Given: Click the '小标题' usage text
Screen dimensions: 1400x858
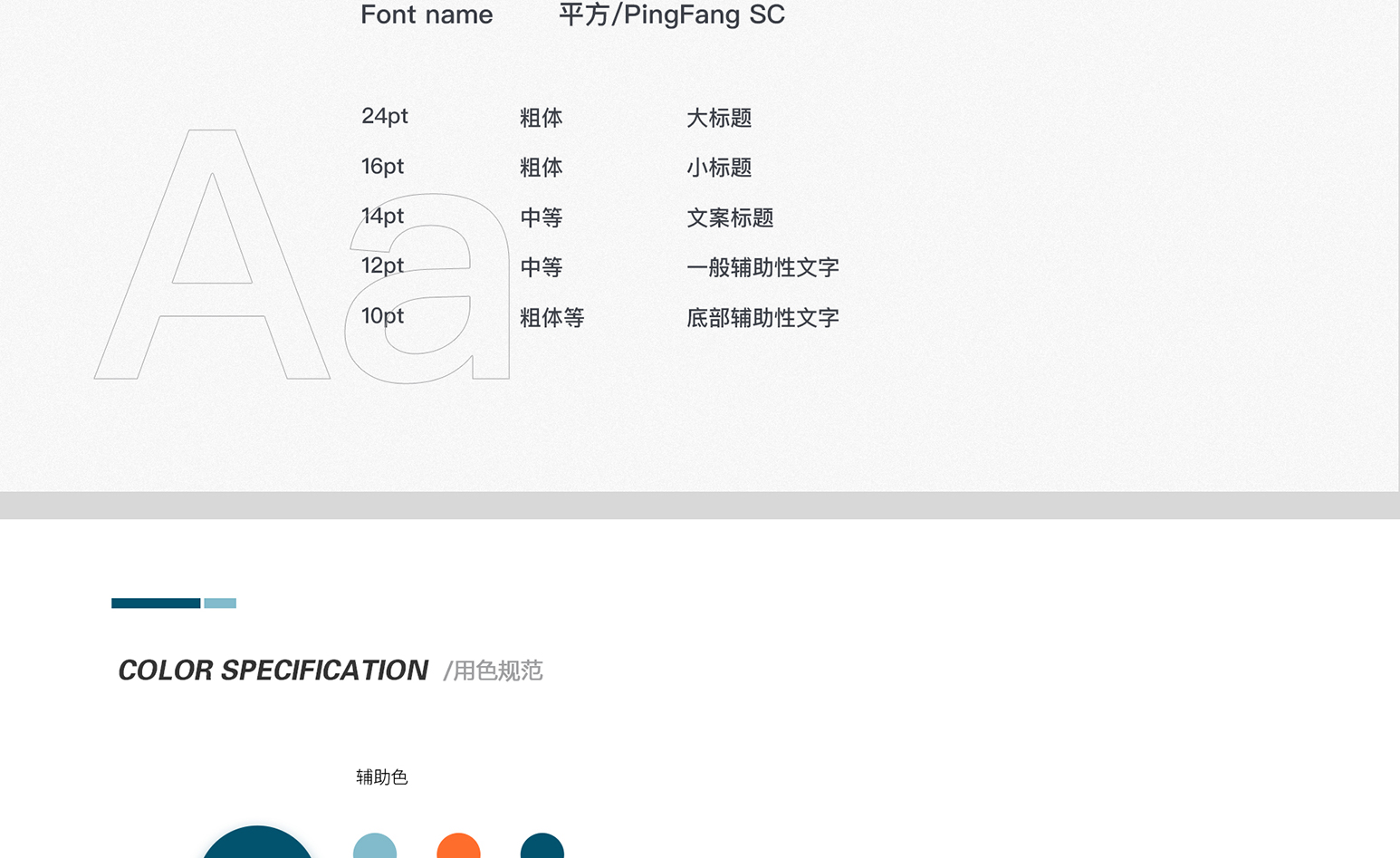Looking at the screenshot, I should pyautogui.click(x=719, y=168).
